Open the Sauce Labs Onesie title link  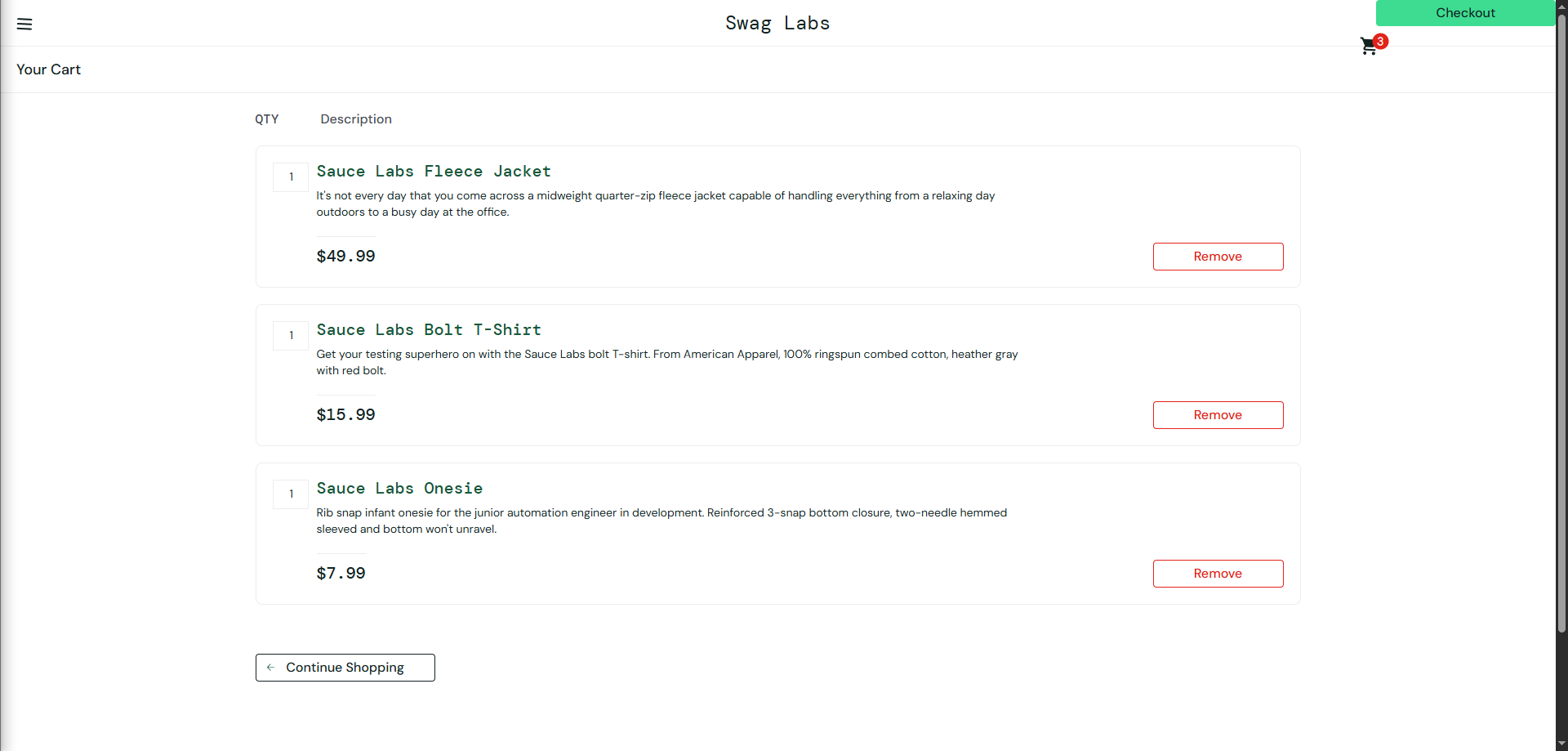pos(399,489)
